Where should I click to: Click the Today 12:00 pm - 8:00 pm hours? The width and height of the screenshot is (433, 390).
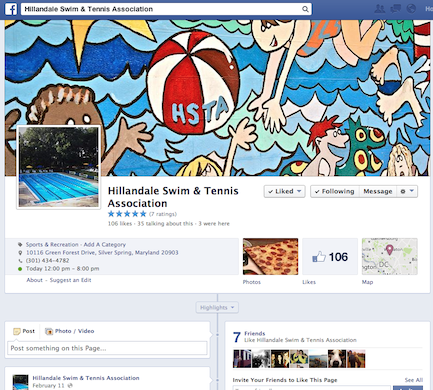[x=62, y=269]
